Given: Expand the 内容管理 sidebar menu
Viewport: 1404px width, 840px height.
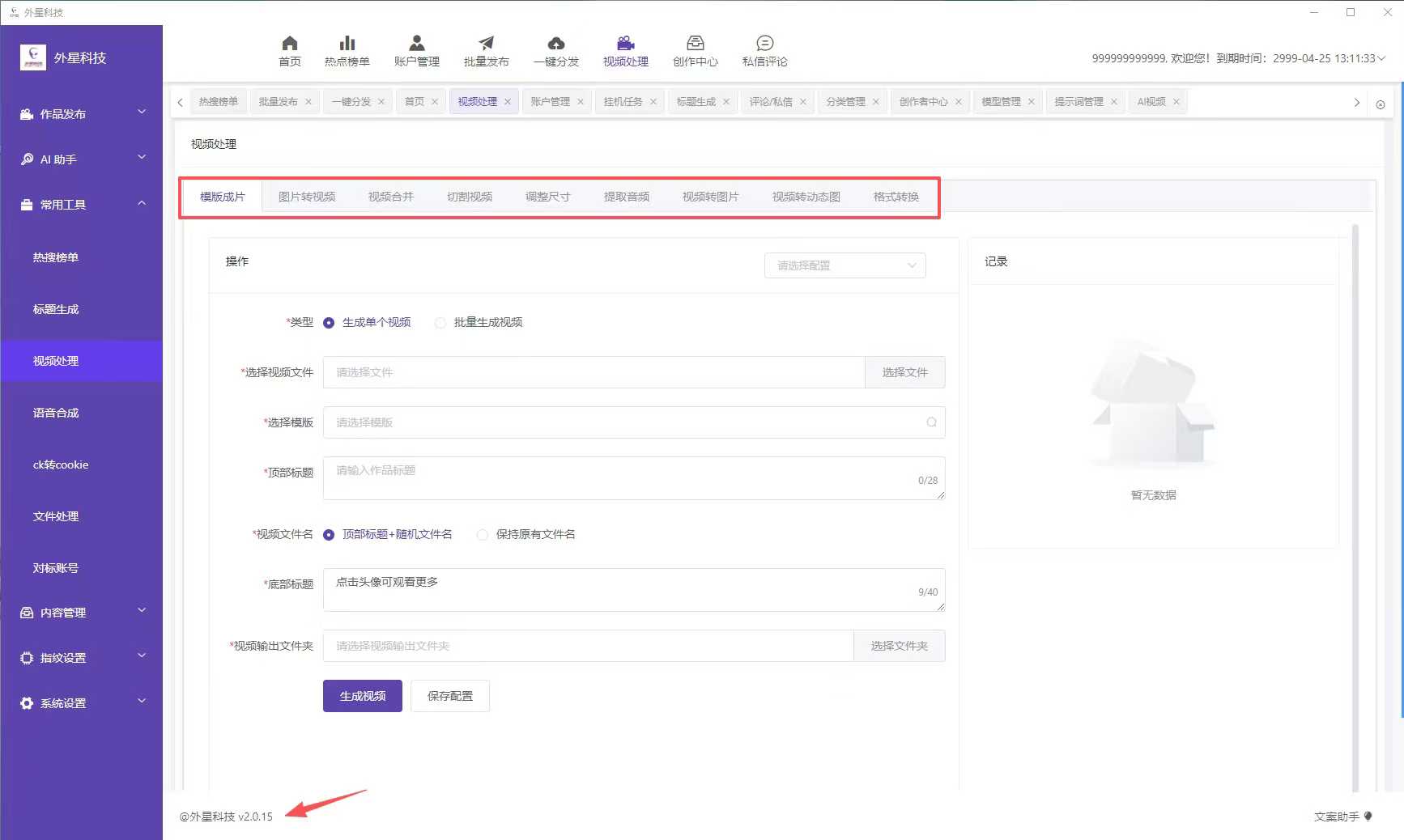Looking at the screenshot, I should tap(81, 613).
